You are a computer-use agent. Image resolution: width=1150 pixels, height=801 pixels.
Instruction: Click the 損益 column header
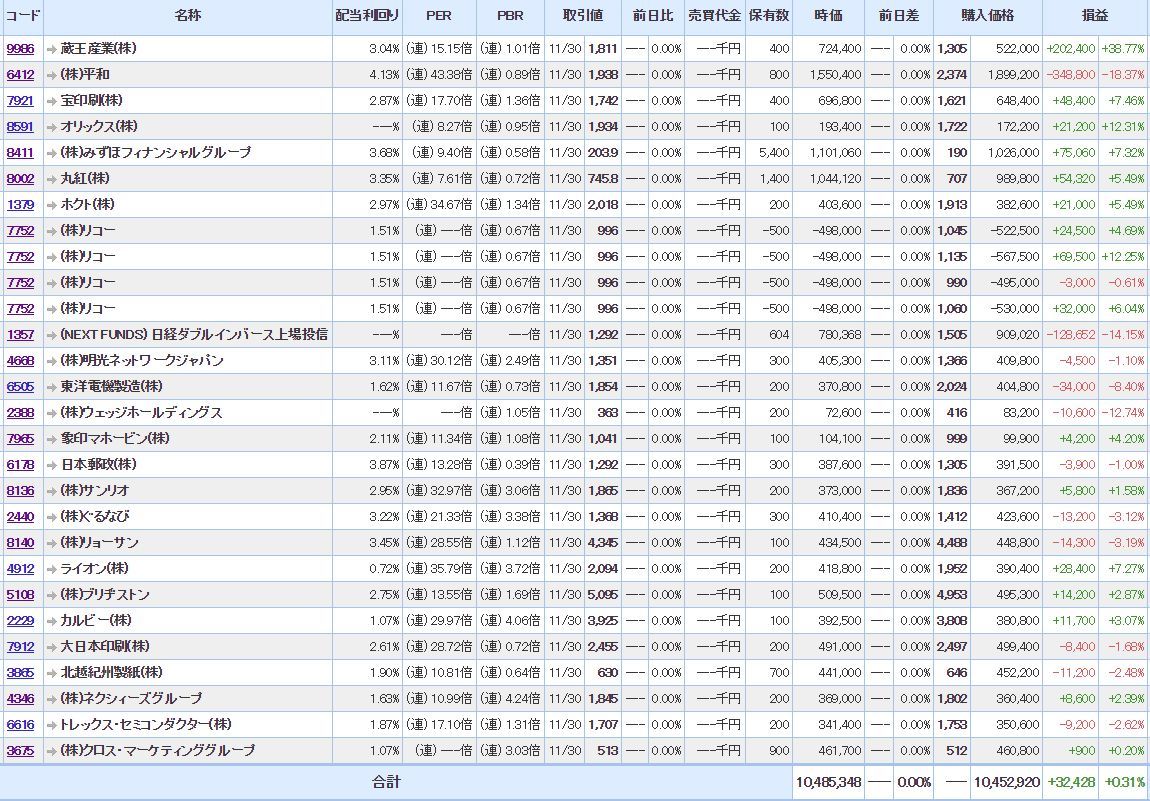click(1095, 17)
